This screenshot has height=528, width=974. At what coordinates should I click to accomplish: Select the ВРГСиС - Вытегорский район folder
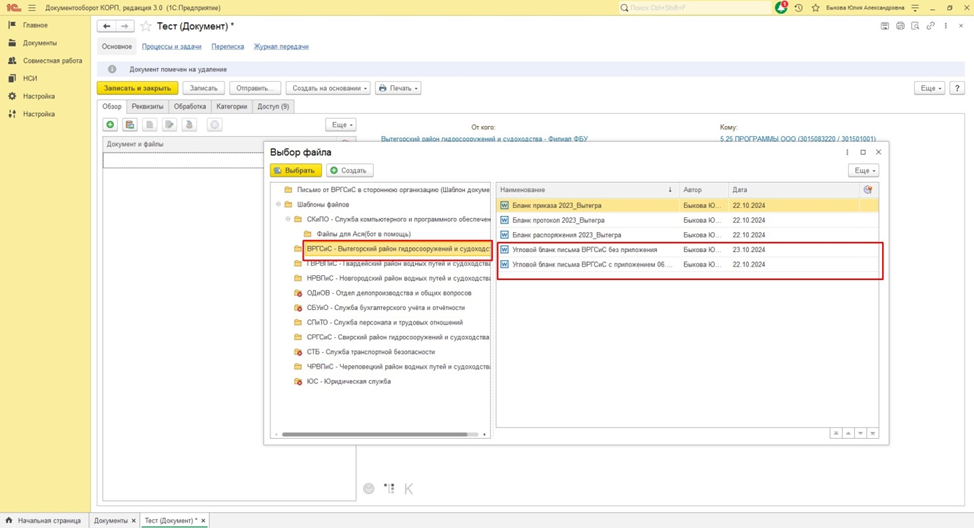(x=398, y=249)
